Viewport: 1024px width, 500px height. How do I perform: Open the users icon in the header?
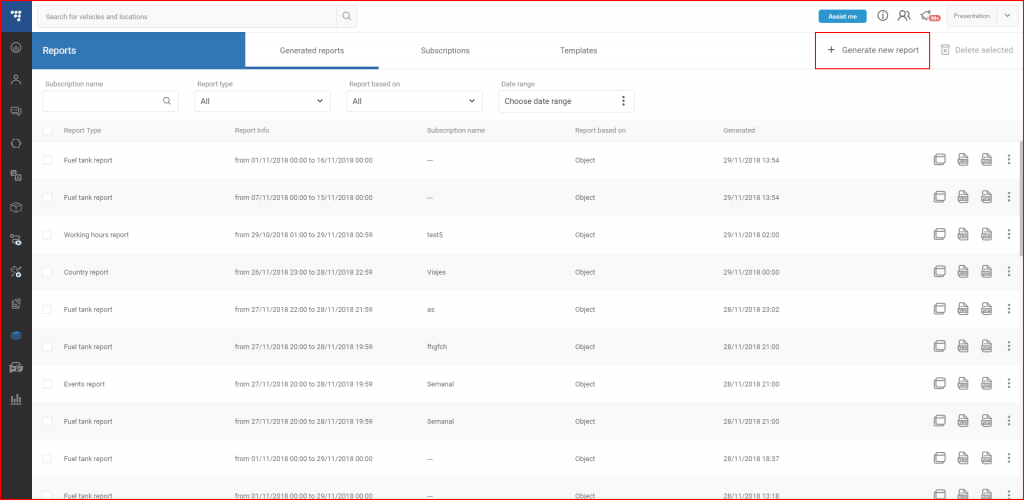click(x=904, y=16)
